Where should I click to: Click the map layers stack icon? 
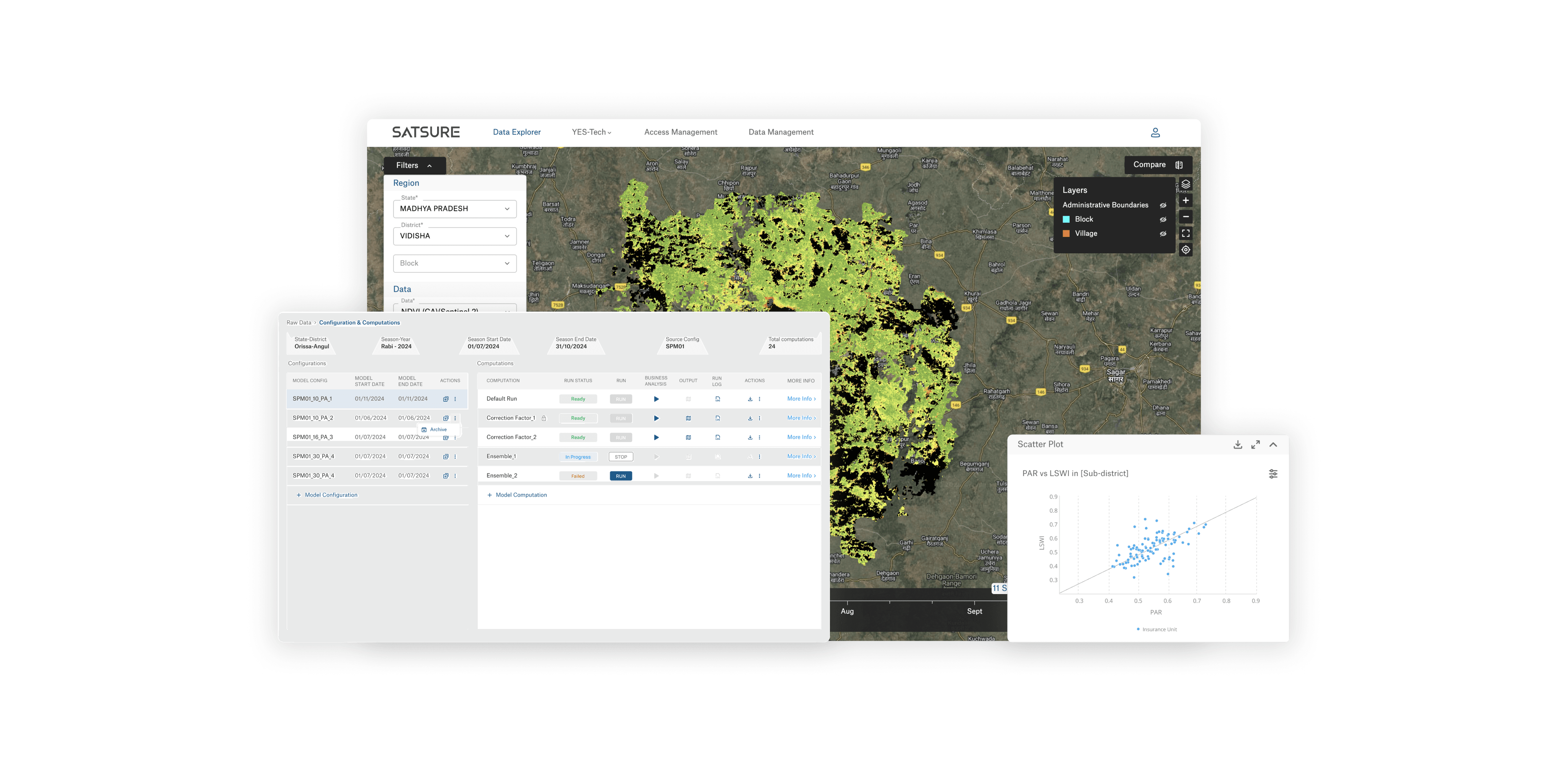pyautogui.click(x=1185, y=184)
